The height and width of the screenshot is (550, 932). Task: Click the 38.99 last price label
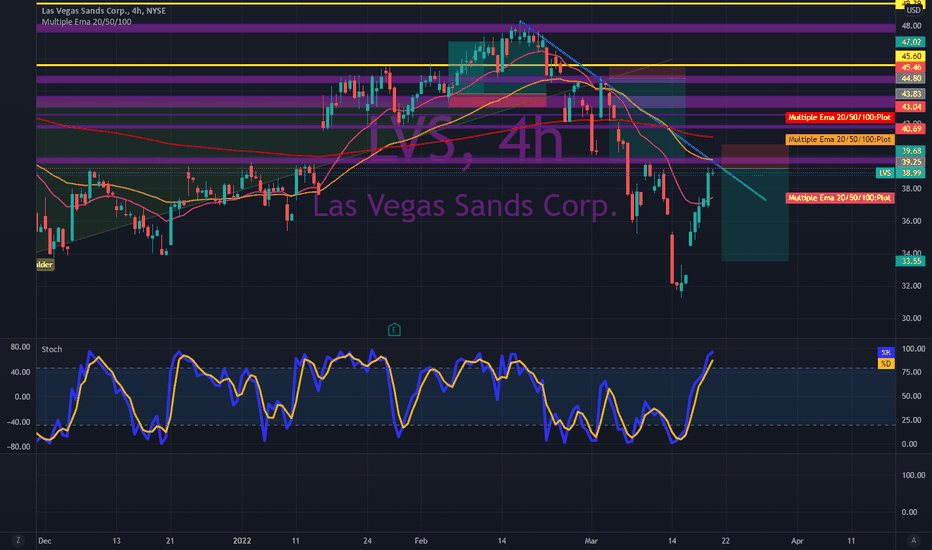911,173
